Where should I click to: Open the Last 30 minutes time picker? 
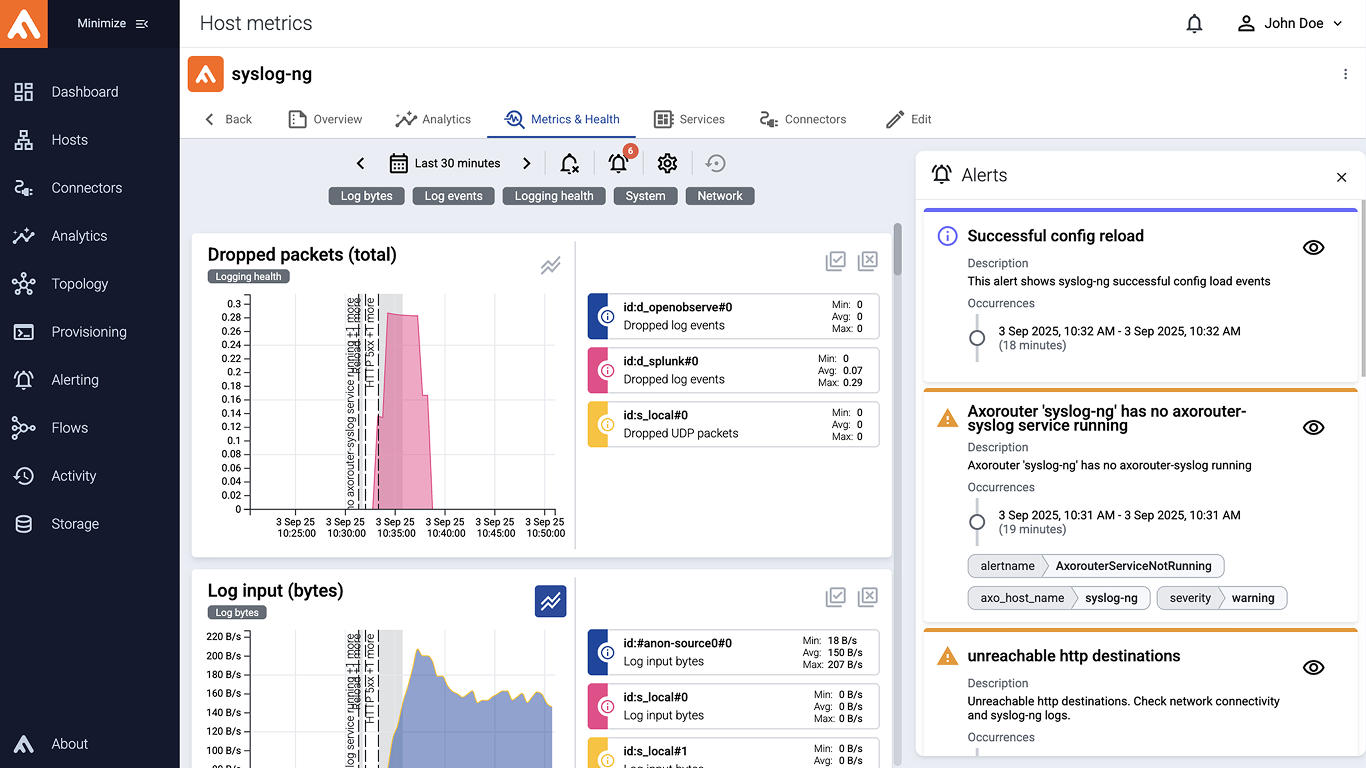(445, 164)
